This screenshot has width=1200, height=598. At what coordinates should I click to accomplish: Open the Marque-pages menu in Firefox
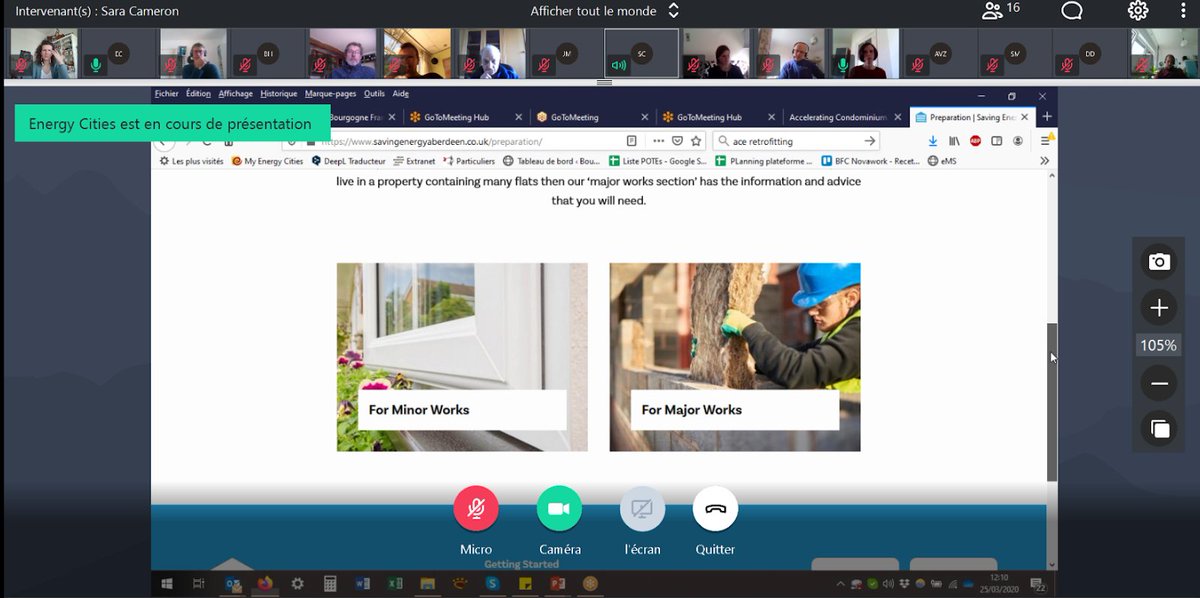point(330,94)
